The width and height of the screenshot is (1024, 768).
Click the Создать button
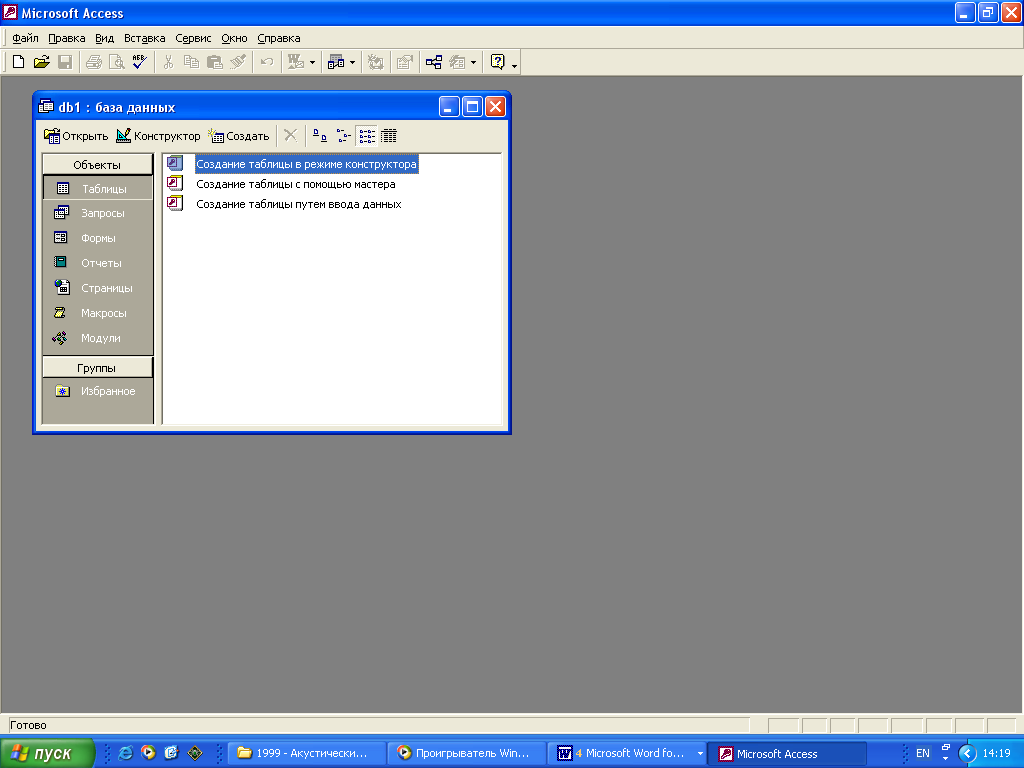[239, 136]
